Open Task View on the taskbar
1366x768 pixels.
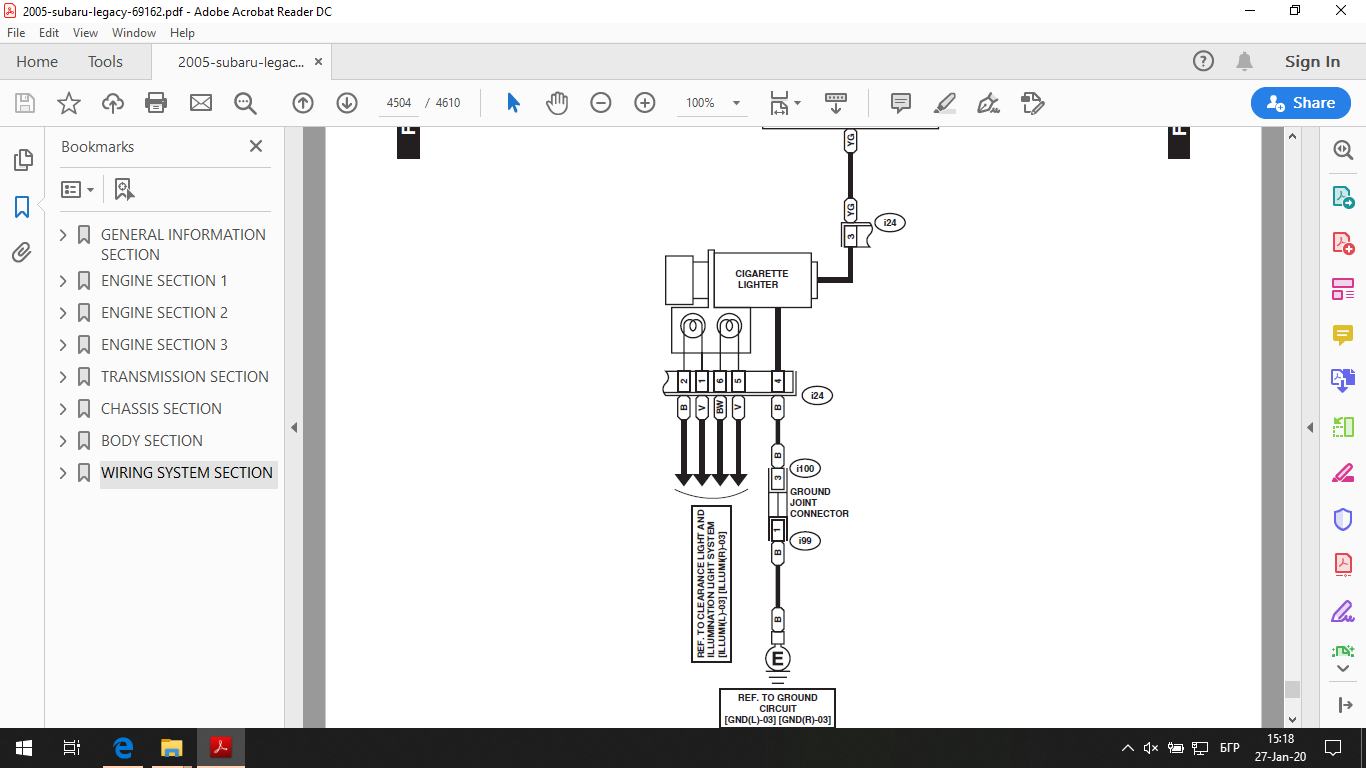[x=72, y=748]
